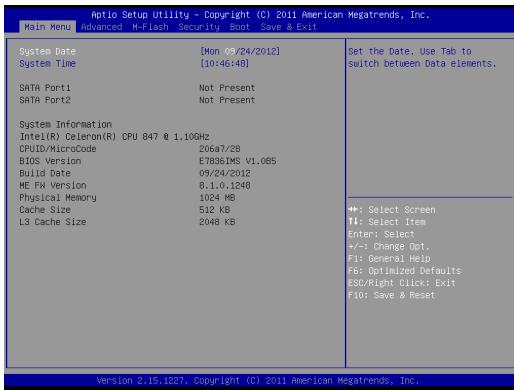Select the Boot tab
Screen dimensions: 514x390
tap(240, 27)
